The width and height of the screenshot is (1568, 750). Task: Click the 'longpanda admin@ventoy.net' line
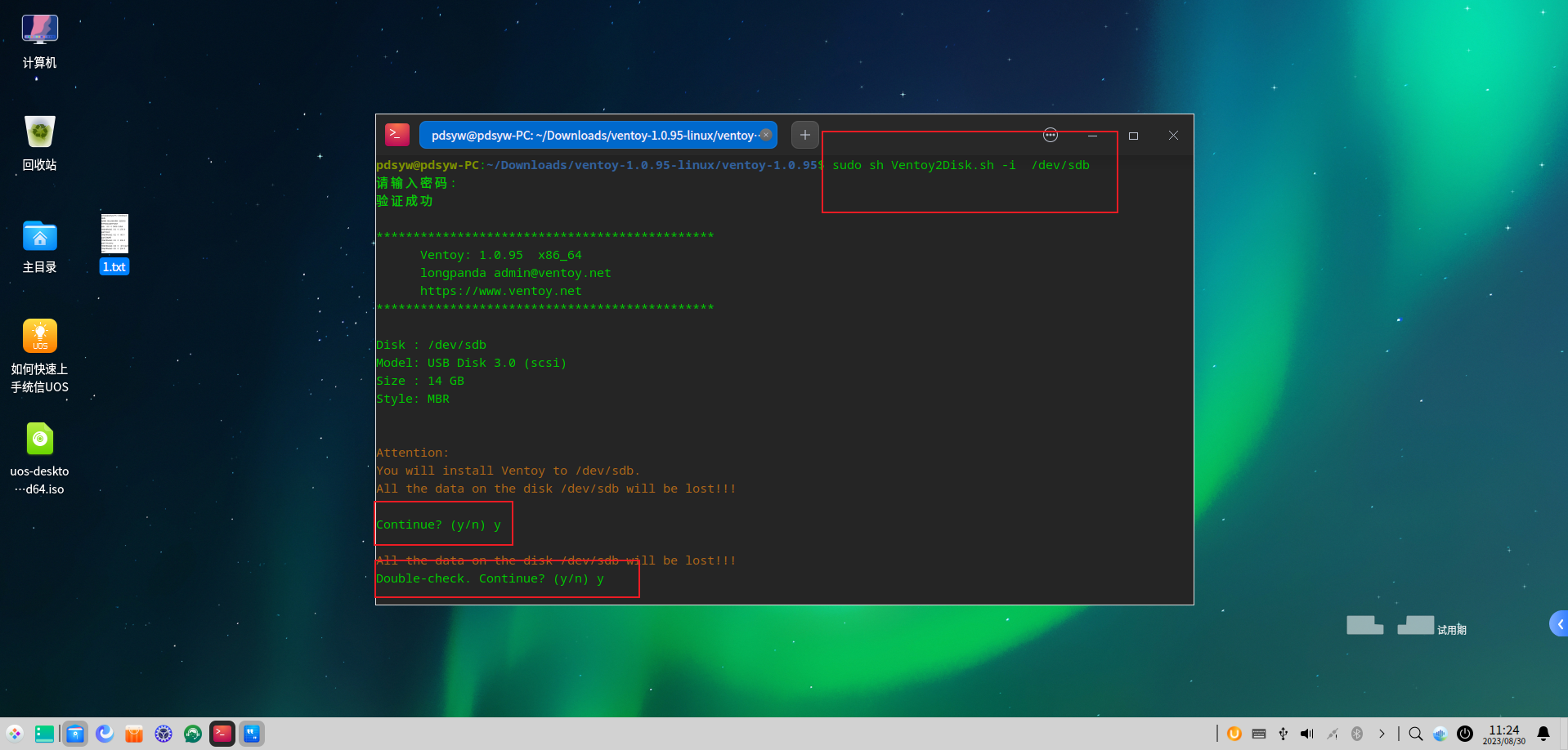[x=516, y=273]
